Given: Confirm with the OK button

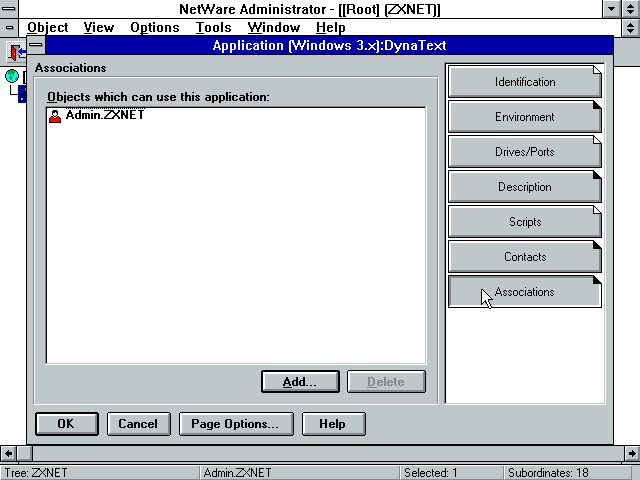Looking at the screenshot, I should coord(67,424).
